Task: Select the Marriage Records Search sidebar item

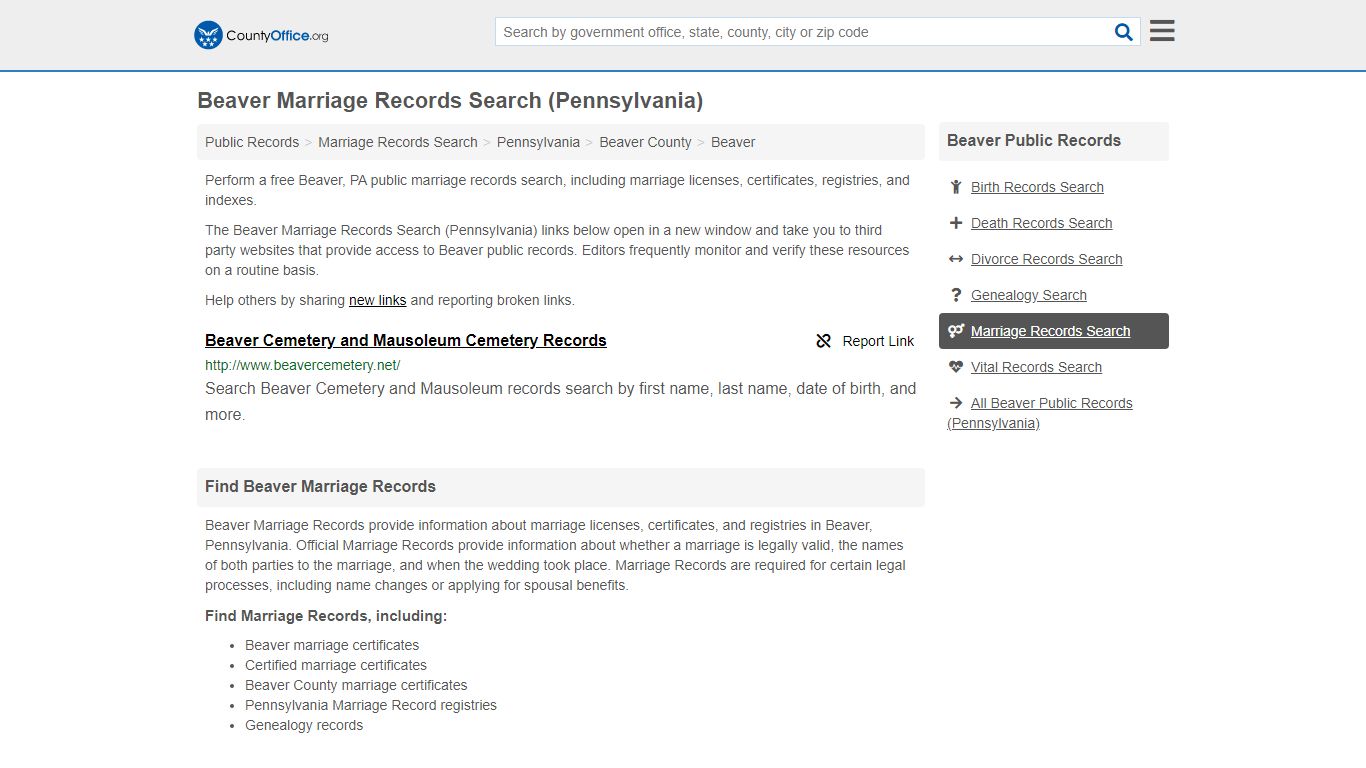Action: tap(1053, 331)
